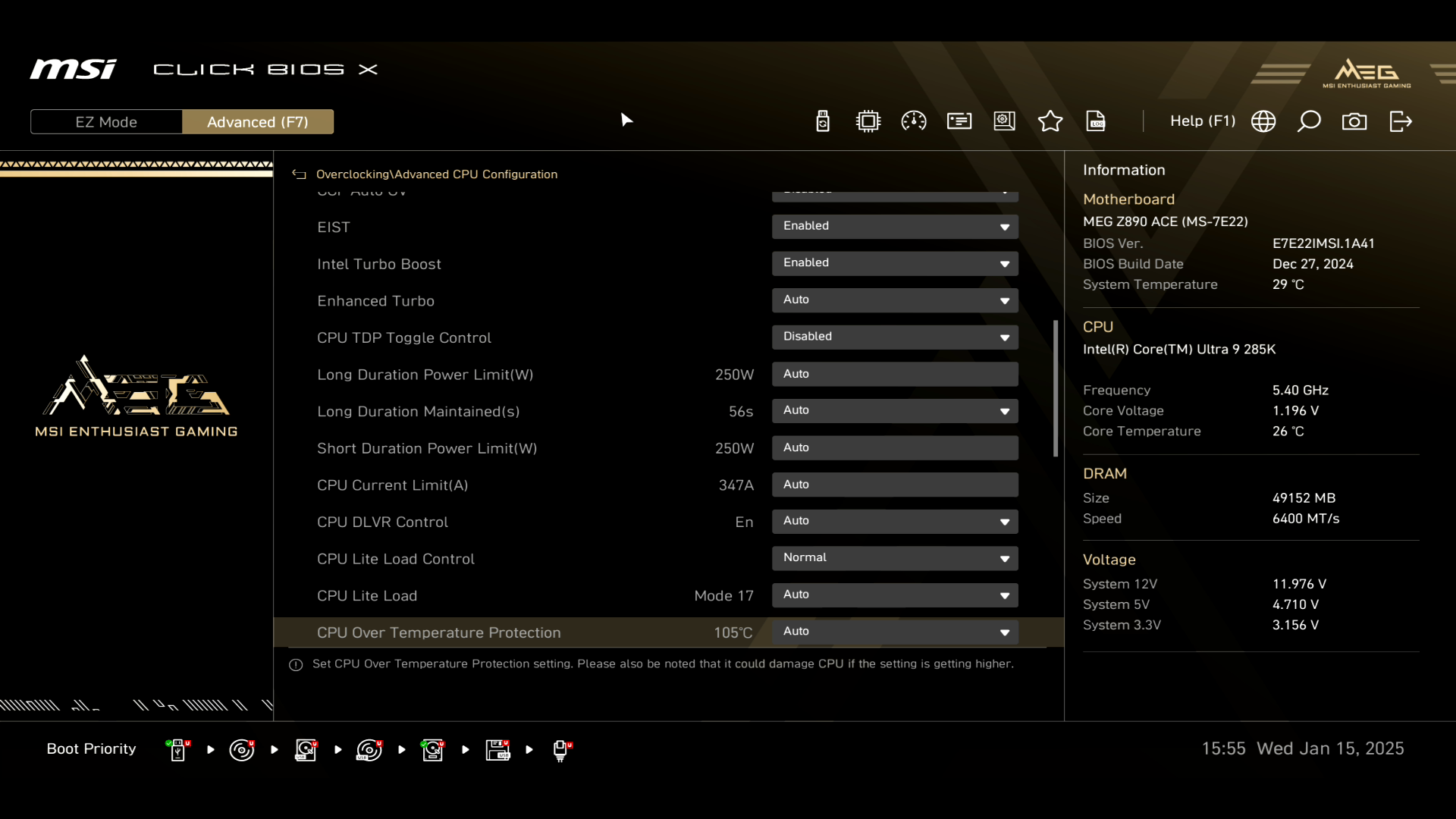Open CPU TDP Toggle Control dropdown
This screenshot has height=819, width=1456.
click(x=895, y=337)
